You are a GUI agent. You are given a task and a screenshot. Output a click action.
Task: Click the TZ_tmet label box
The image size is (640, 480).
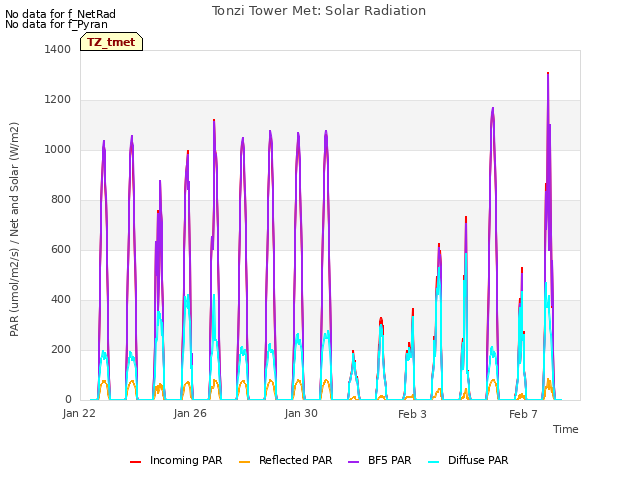(x=111, y=42)
